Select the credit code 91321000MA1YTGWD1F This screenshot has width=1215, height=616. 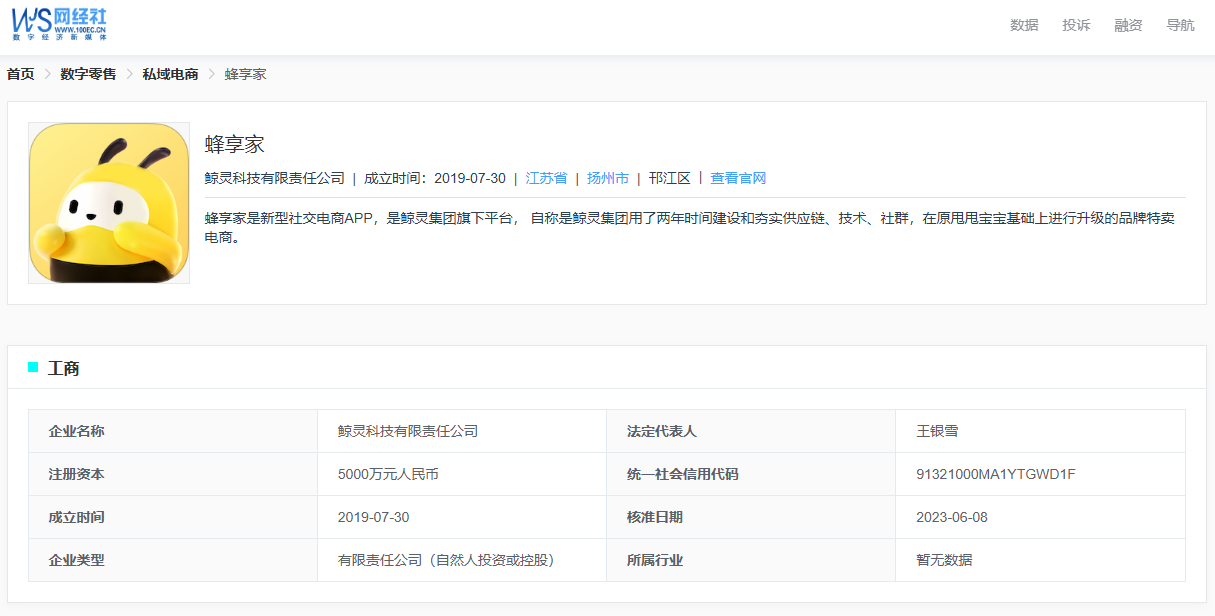(995, 474)
